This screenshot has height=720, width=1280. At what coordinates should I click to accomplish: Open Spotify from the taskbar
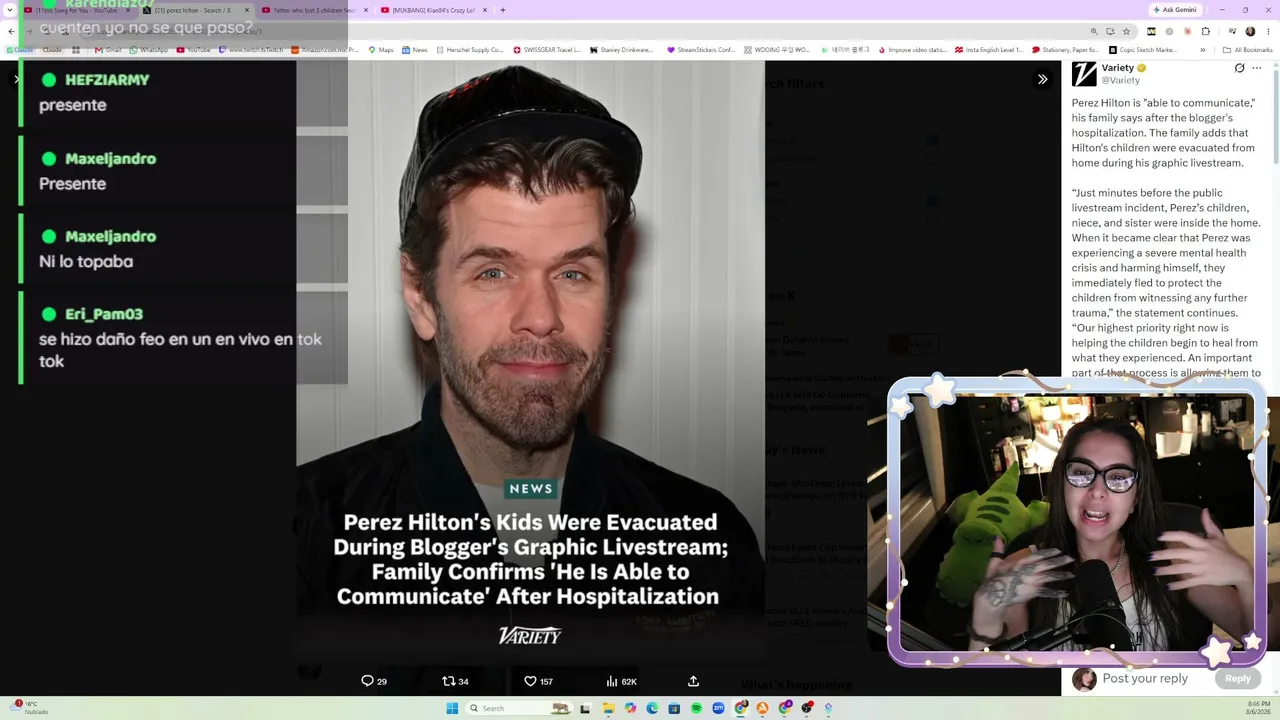coord(696,708)
